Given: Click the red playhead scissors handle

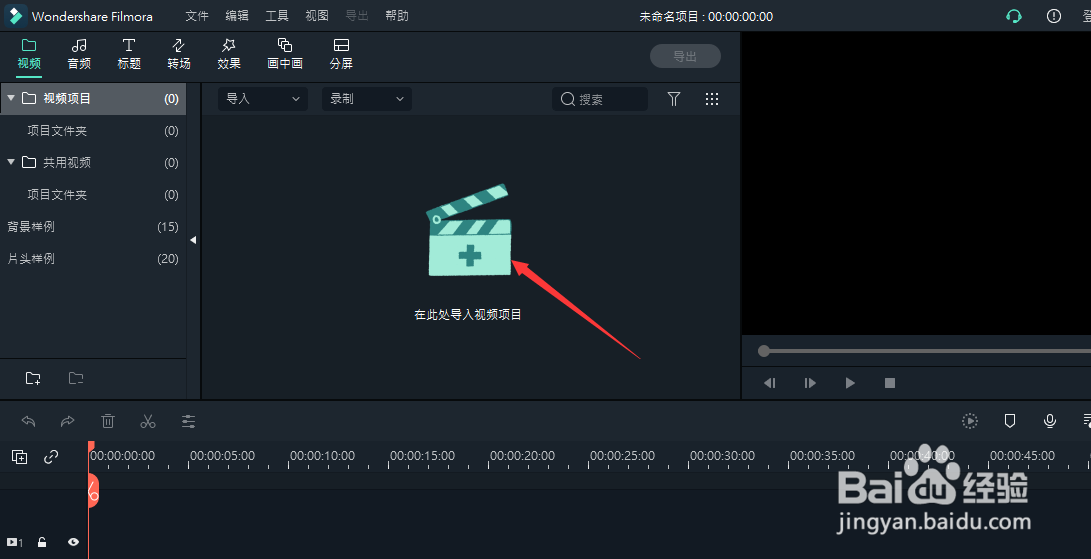Looking at the screenshot, I should point(93,489).
